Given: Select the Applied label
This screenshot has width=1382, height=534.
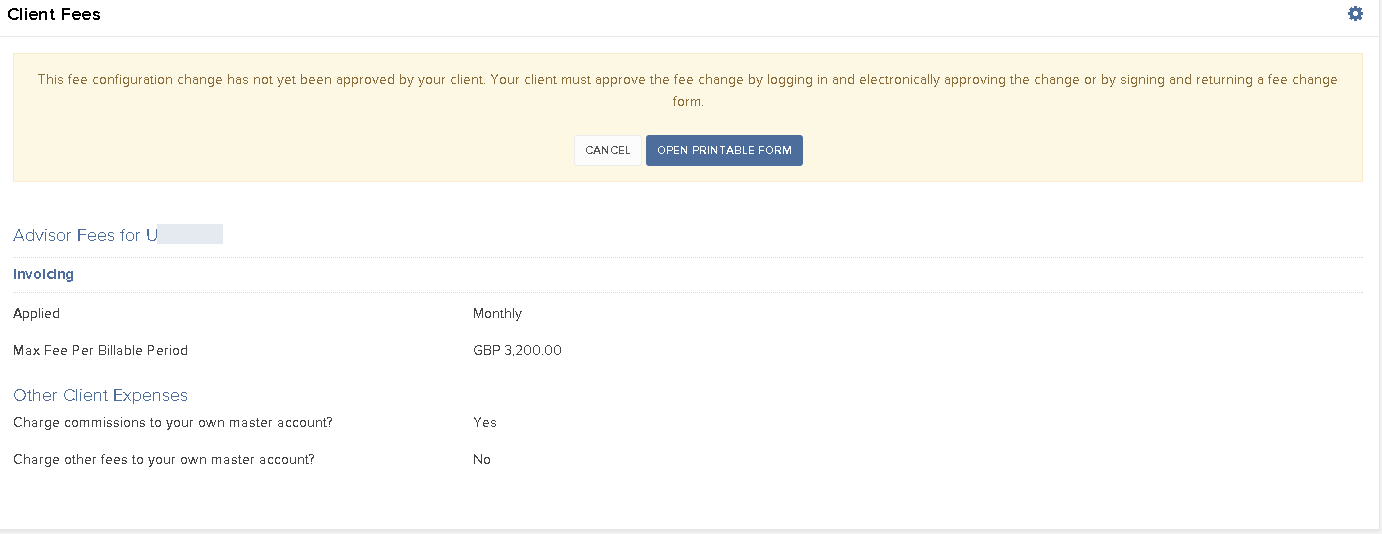Looking at the screenshot, I should pyautogui.click(x=36, y=313).
